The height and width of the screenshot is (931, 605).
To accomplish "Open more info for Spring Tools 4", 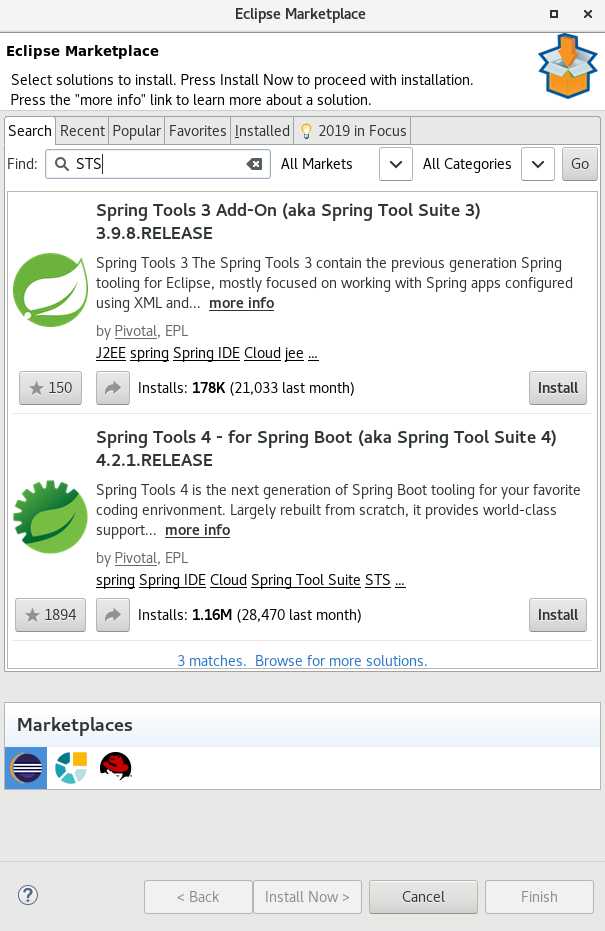I will [198, 530].
